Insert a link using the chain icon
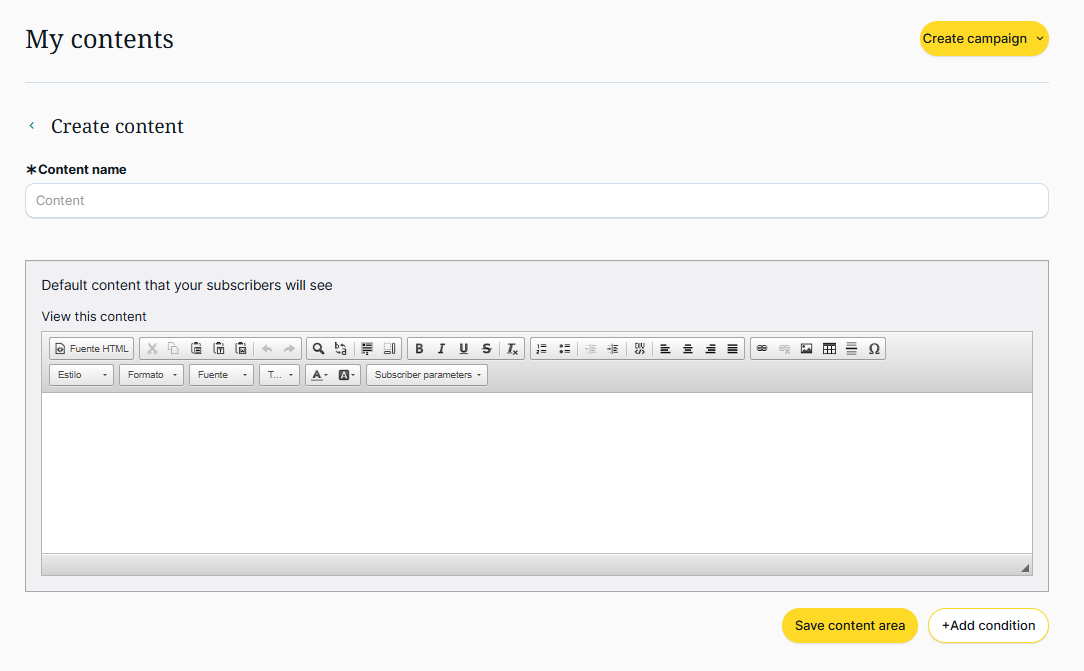Viewport: 1084px width, 671px height. [x=761, y=349]
